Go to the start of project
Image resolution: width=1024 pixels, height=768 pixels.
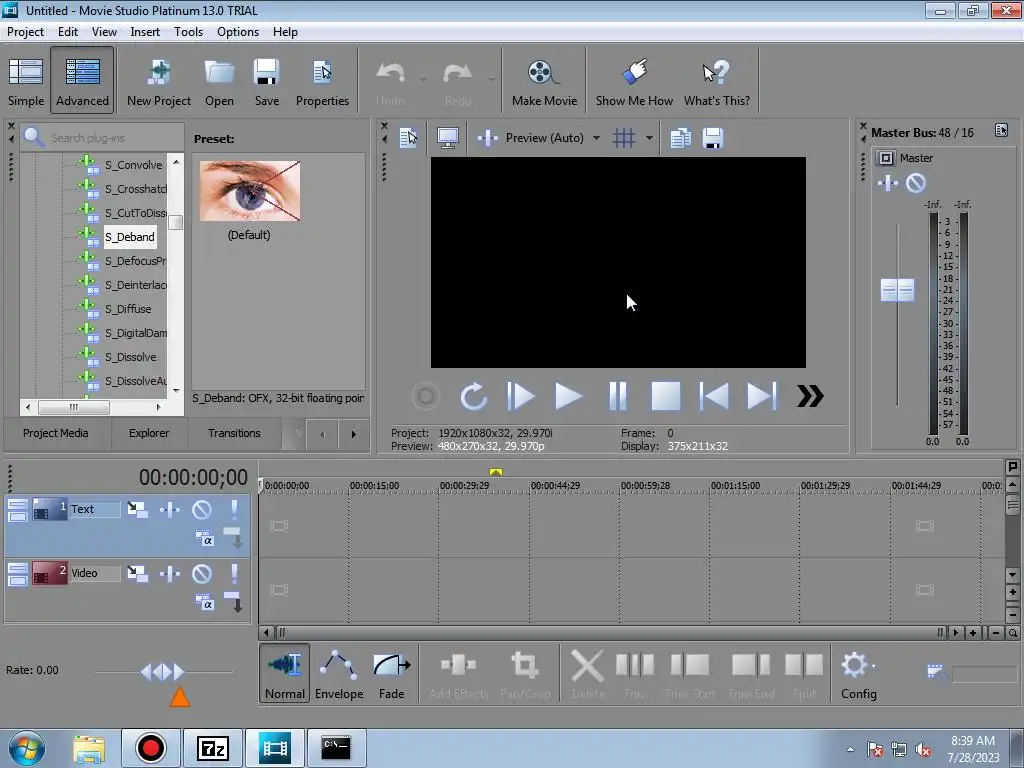(714, 396)
